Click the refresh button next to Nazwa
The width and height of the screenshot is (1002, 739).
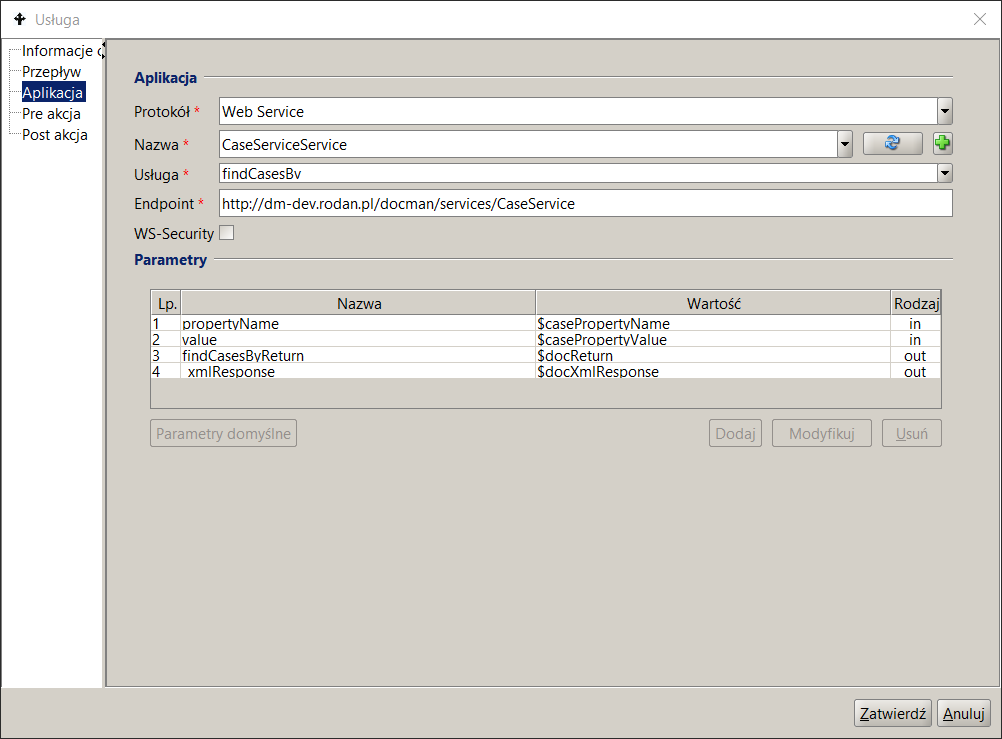[x=892, y=144]
